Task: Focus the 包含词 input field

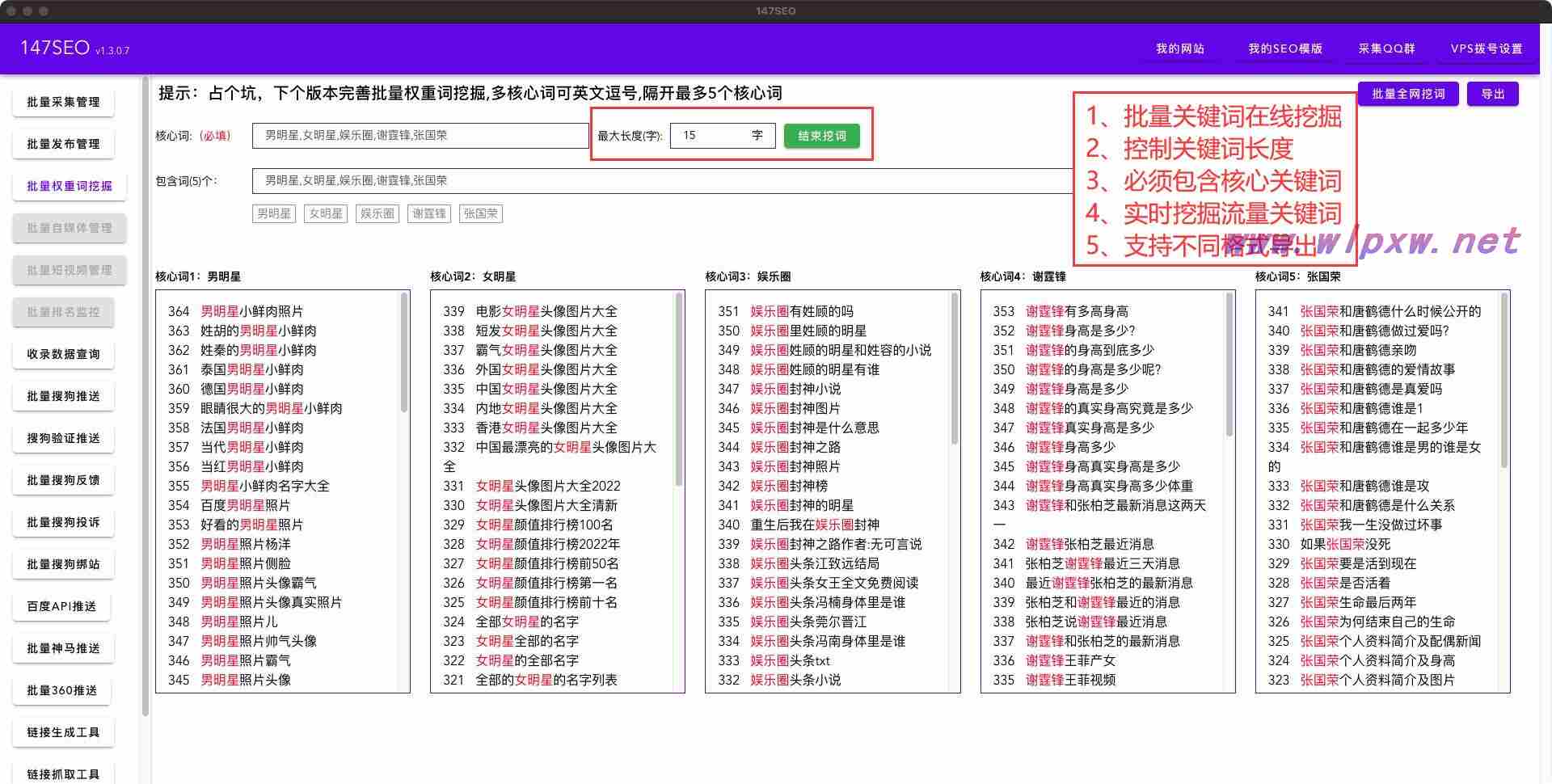Action: (x=663, y=181)
